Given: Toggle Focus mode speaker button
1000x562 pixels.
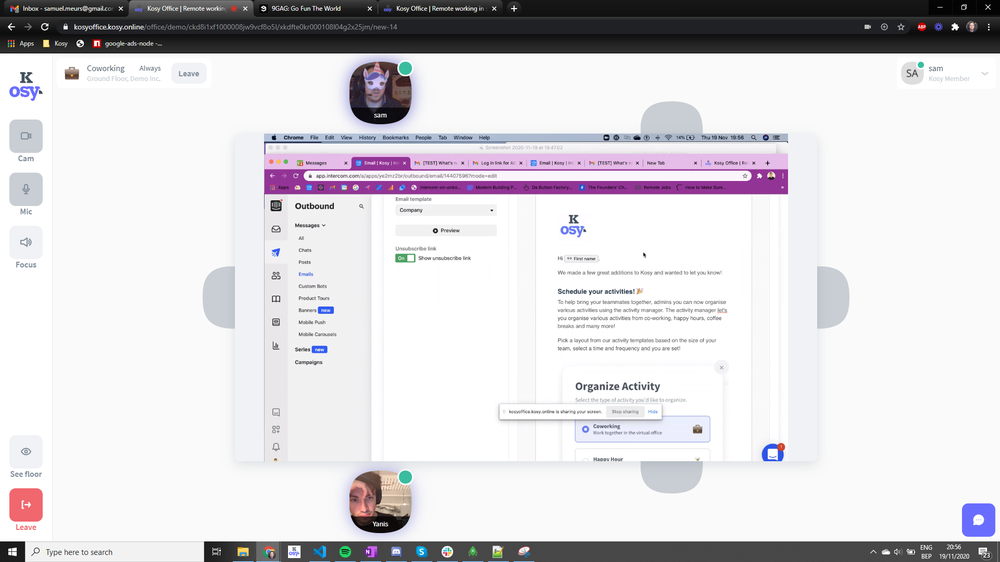Looking at the screenshot, I should tap(26, 242).
